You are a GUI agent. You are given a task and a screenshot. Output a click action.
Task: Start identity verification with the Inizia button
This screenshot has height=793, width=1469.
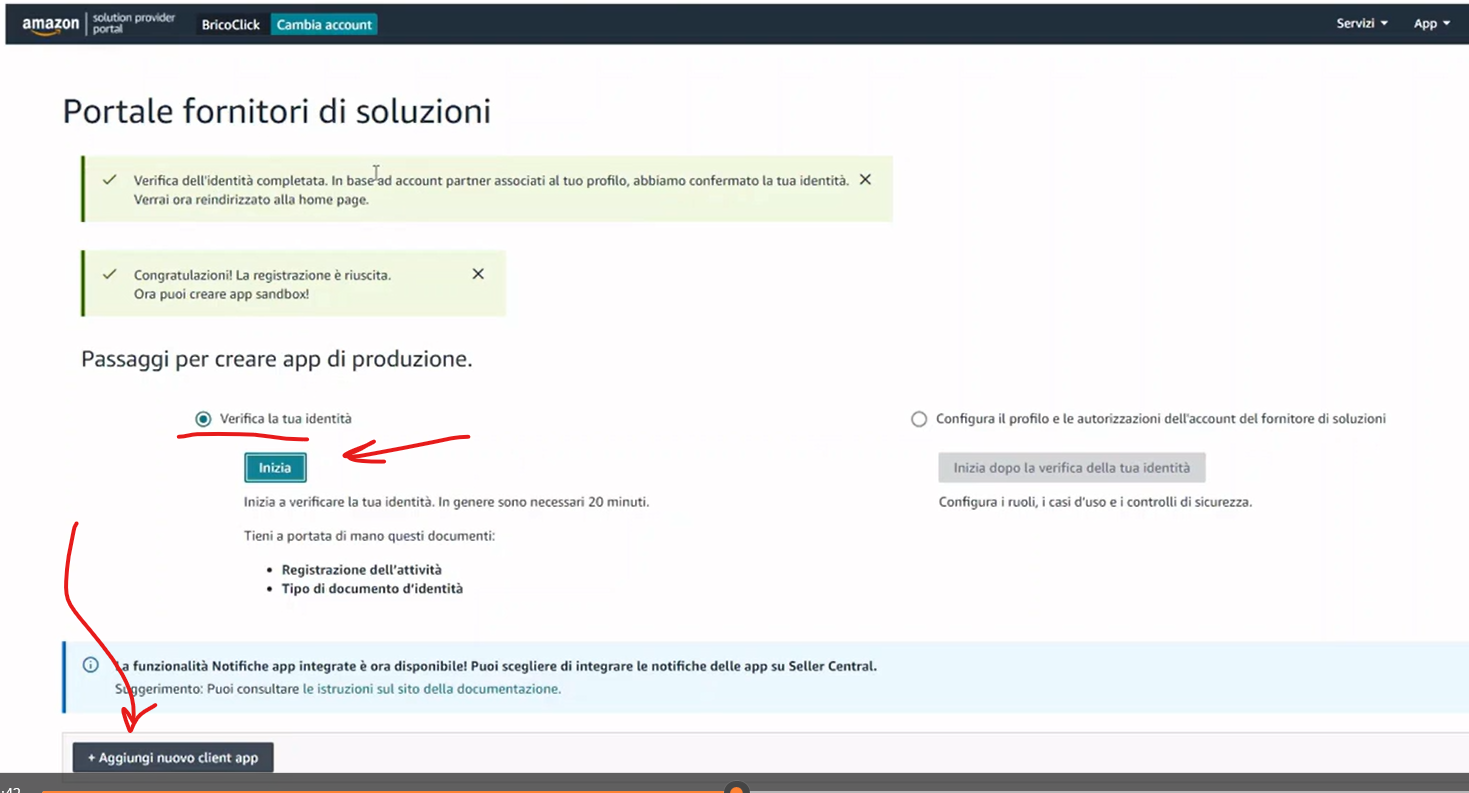[275, 467]
